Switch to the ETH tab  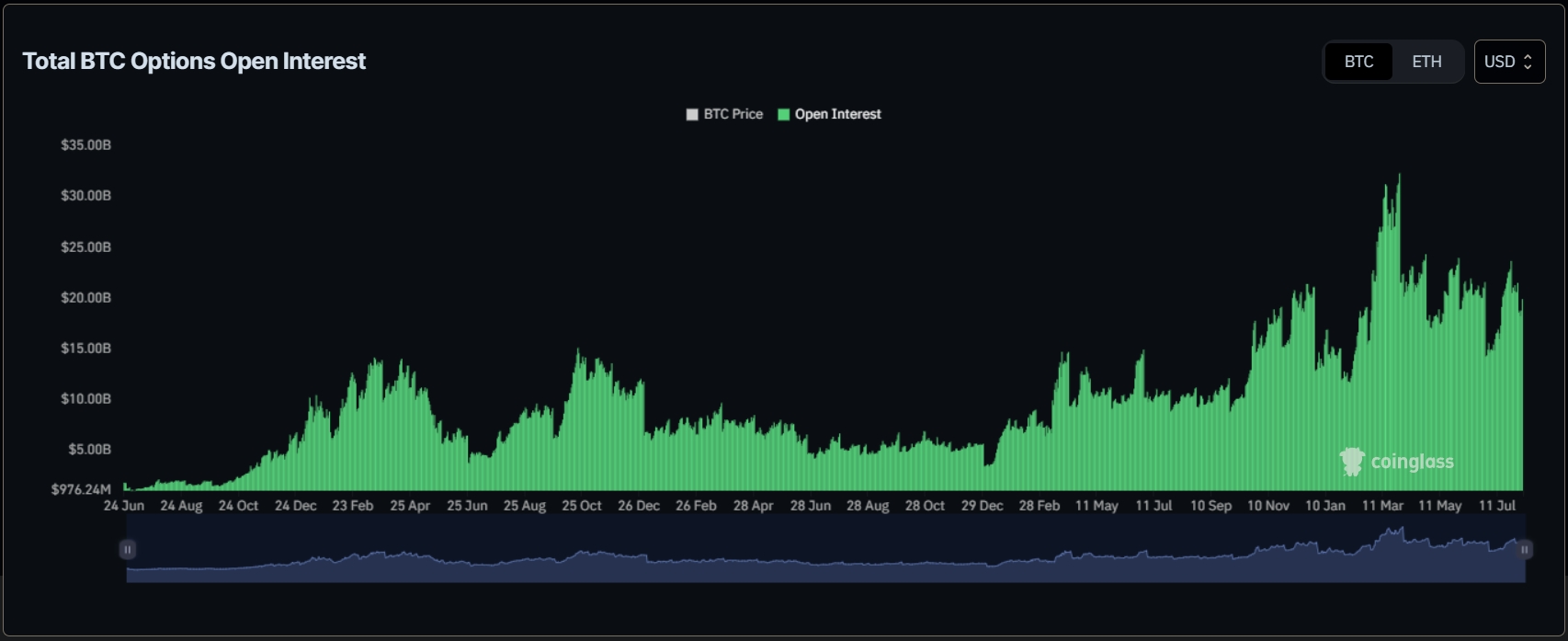(x=1426, y=62)
